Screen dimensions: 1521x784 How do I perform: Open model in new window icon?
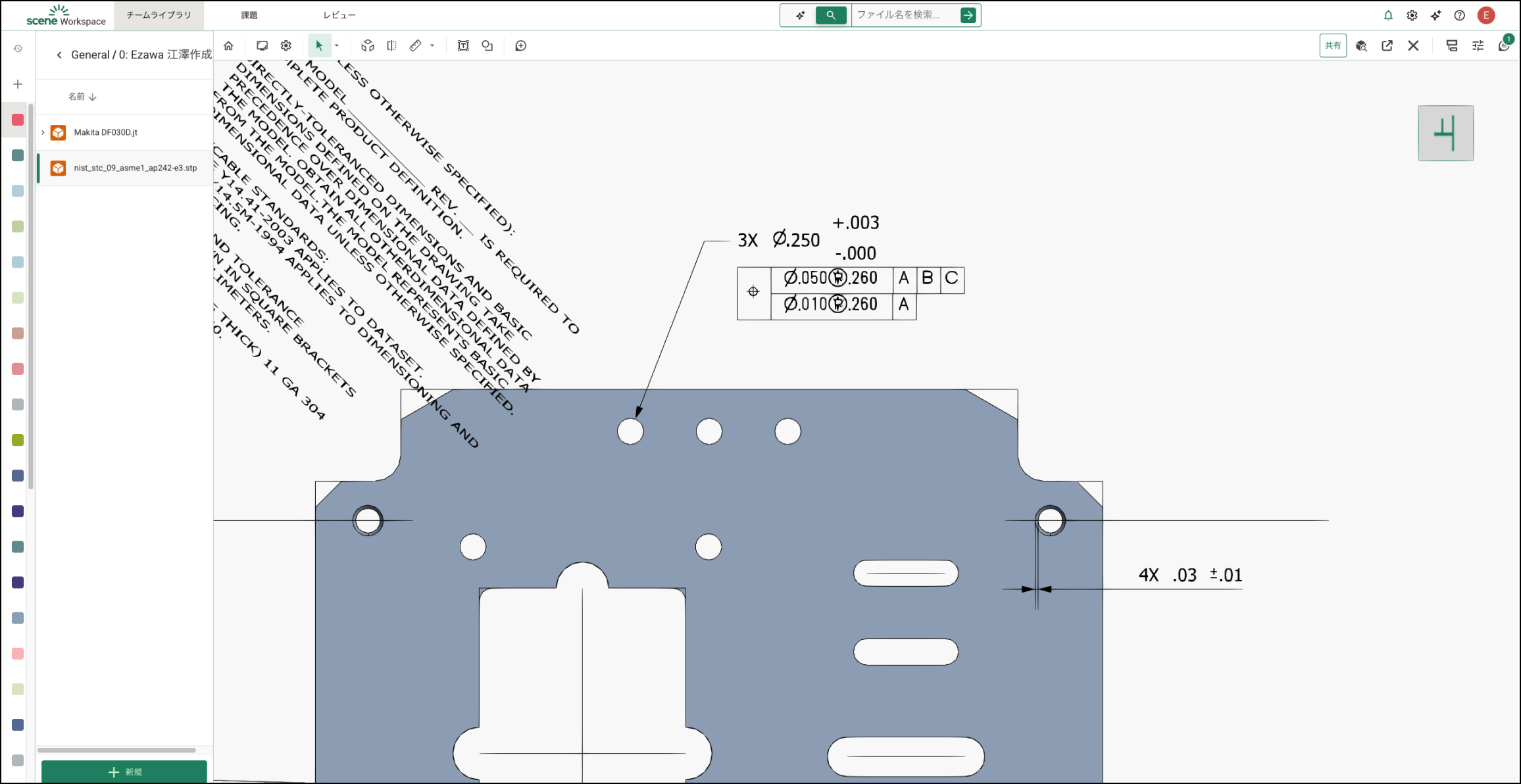(x=1387, y=46)
